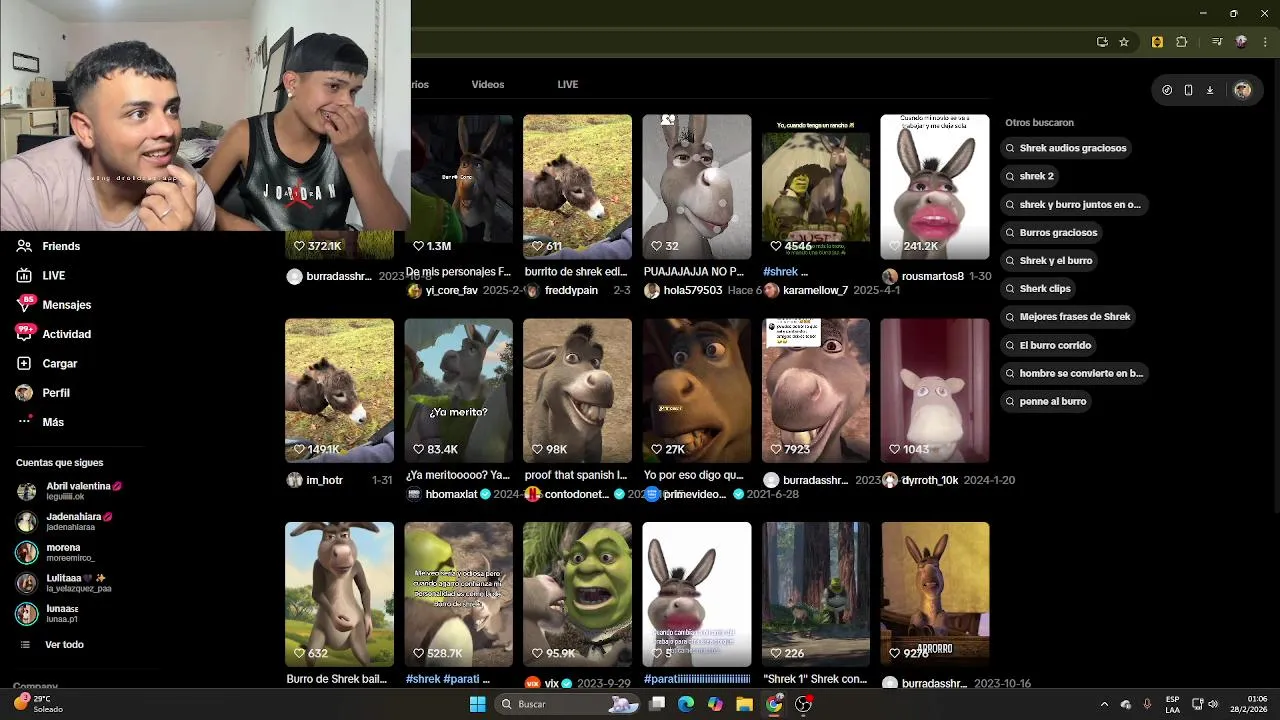
Task: Open the video with 27K likes
Action: pos(697,391)
